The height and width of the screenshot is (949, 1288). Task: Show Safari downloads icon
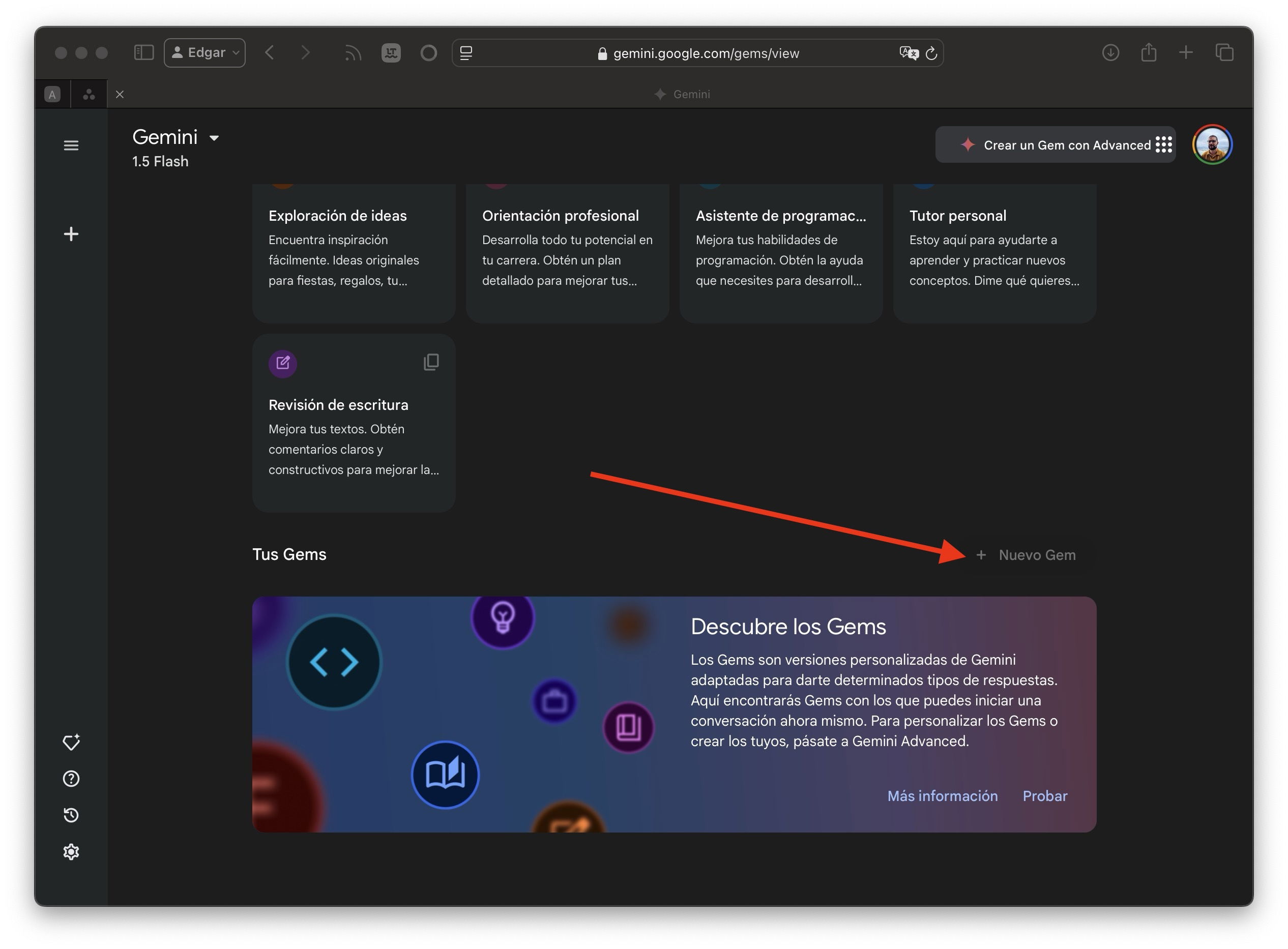point(1110,53)
